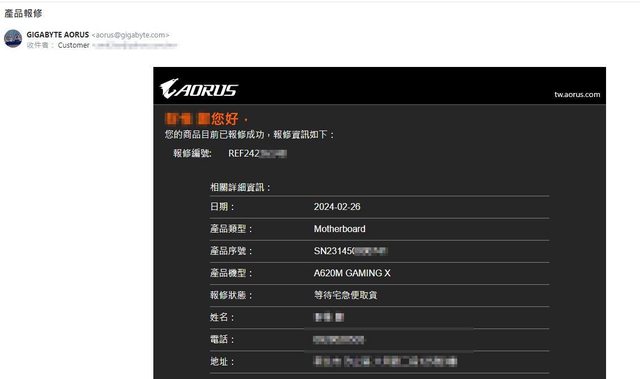Click the Motherboard product type value
The width and height of the screenshot is (640, 379).
(339, 229)
